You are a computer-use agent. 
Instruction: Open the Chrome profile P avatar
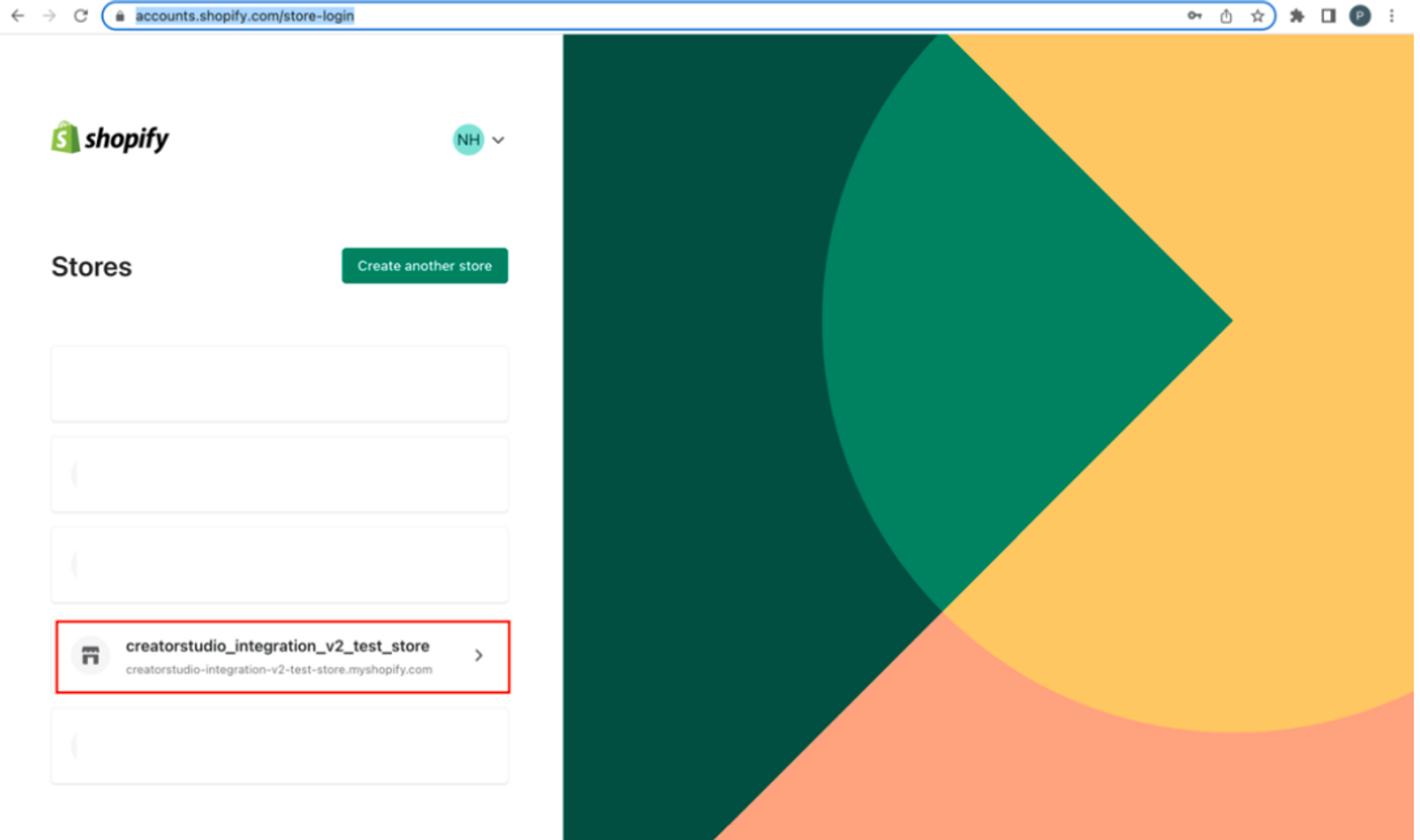click(1359, 16)
